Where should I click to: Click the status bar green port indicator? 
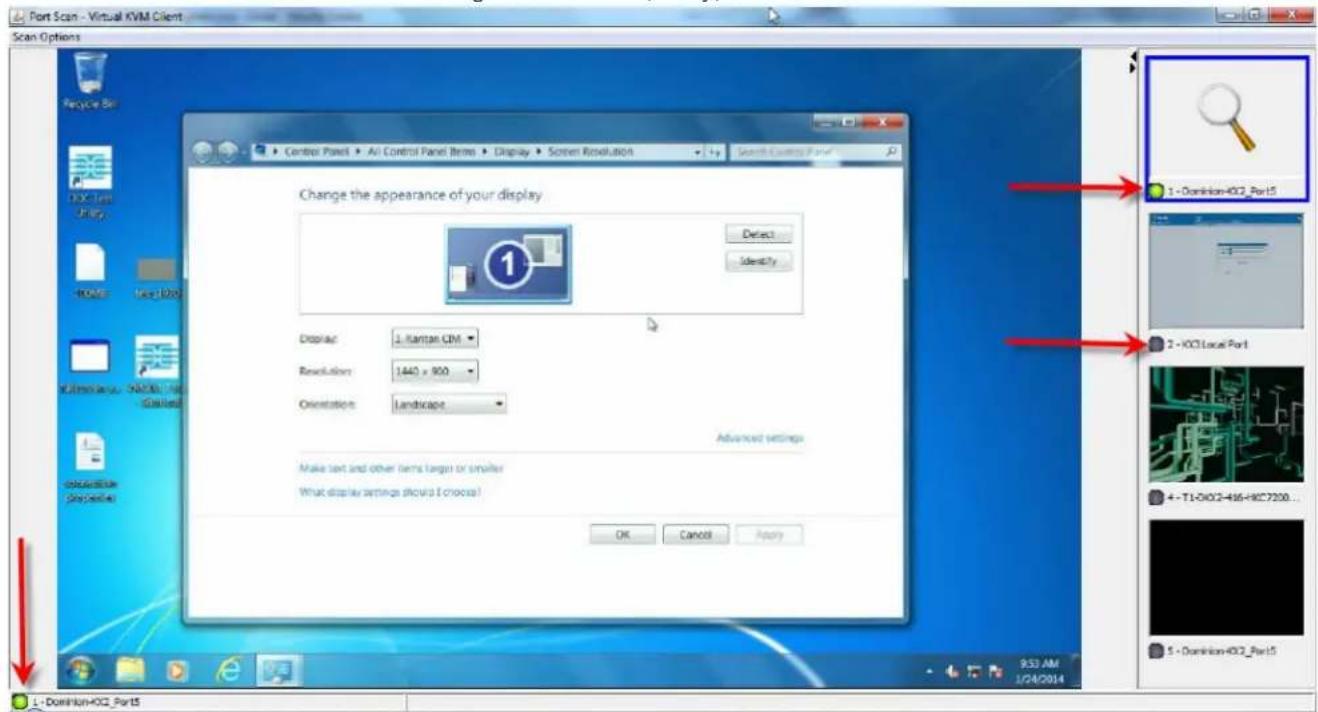click(x=18, y=702)
